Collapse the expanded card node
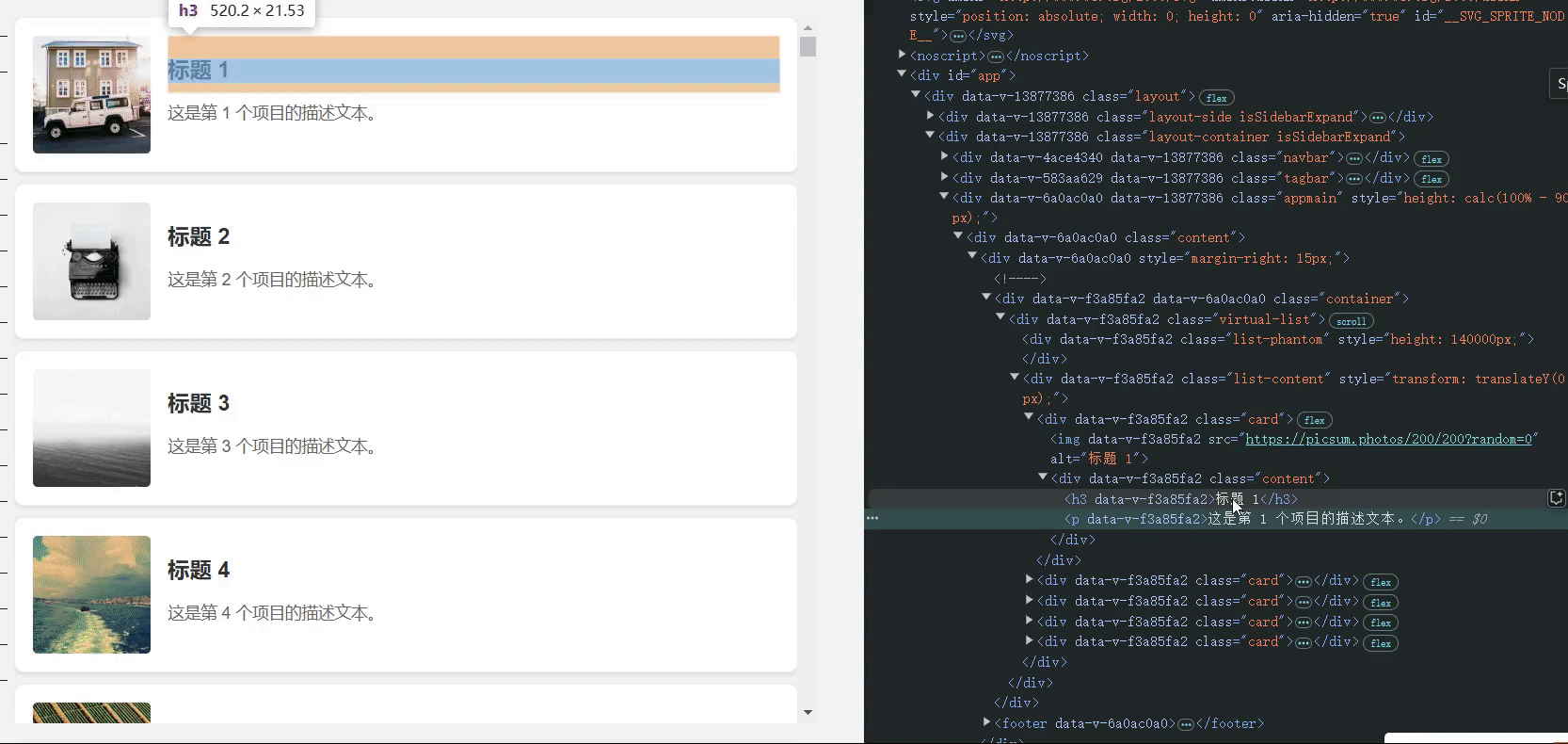 tap(1029, 419)
